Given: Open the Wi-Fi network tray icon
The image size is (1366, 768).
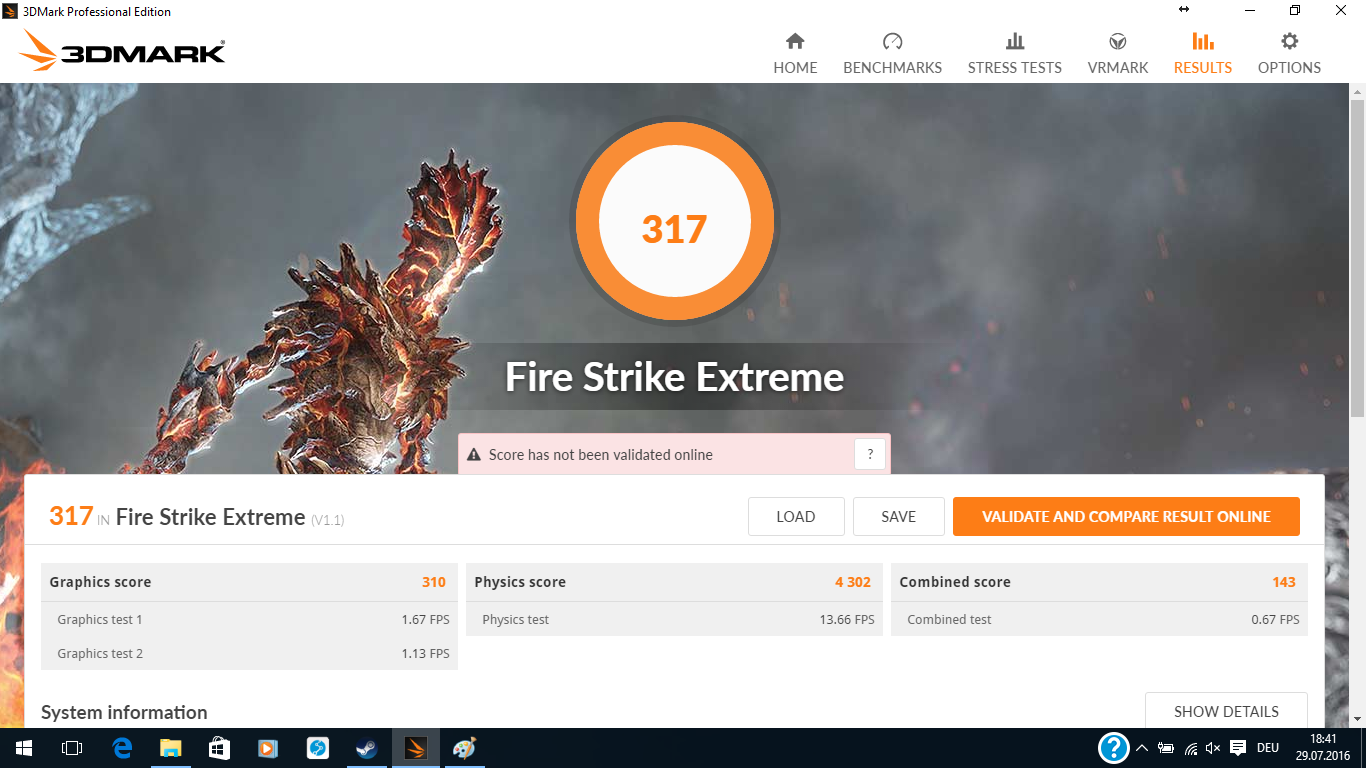Looking at the screenshot, I should (1191, 748).
